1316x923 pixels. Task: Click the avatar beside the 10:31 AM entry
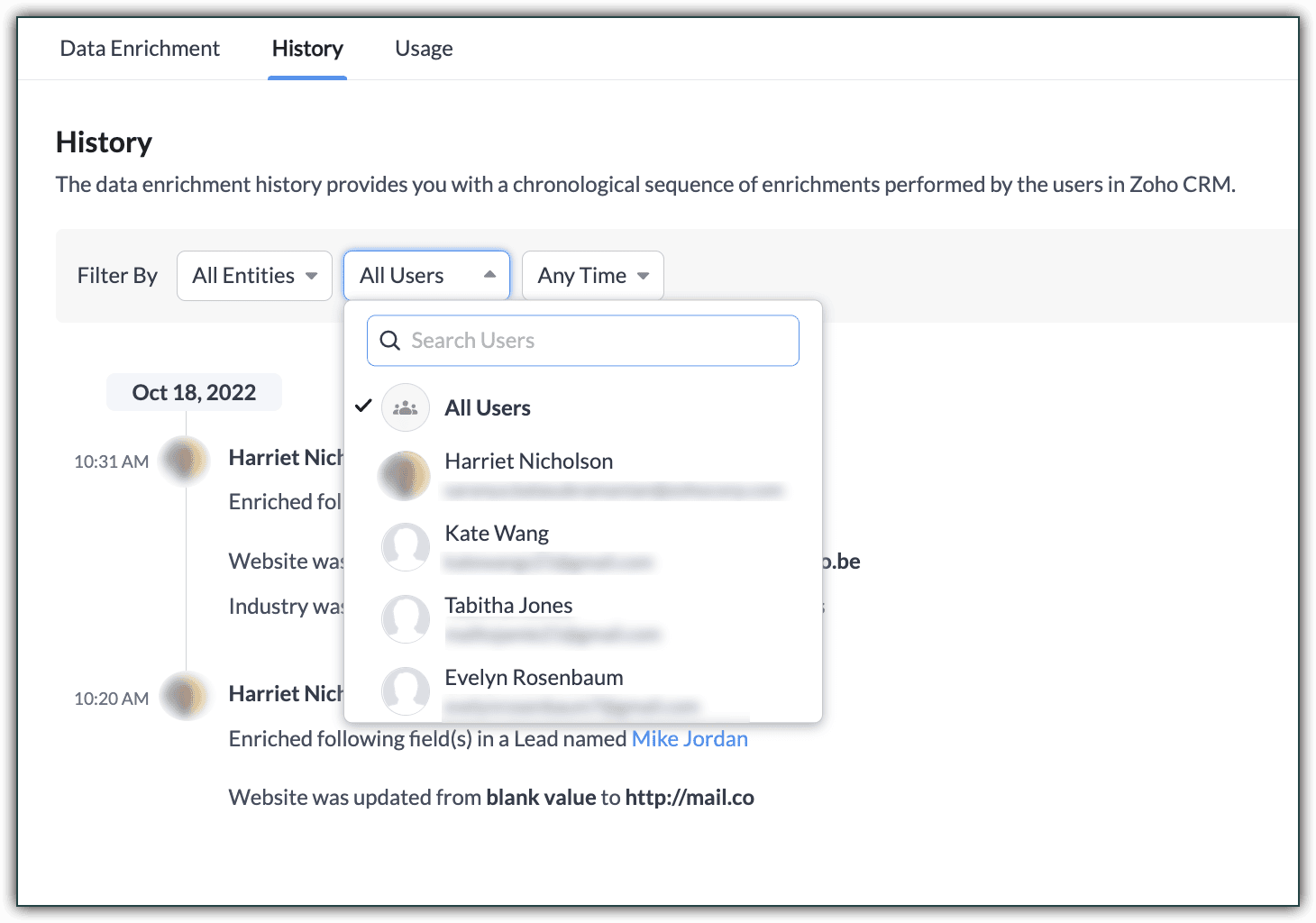tap(185, 461)
